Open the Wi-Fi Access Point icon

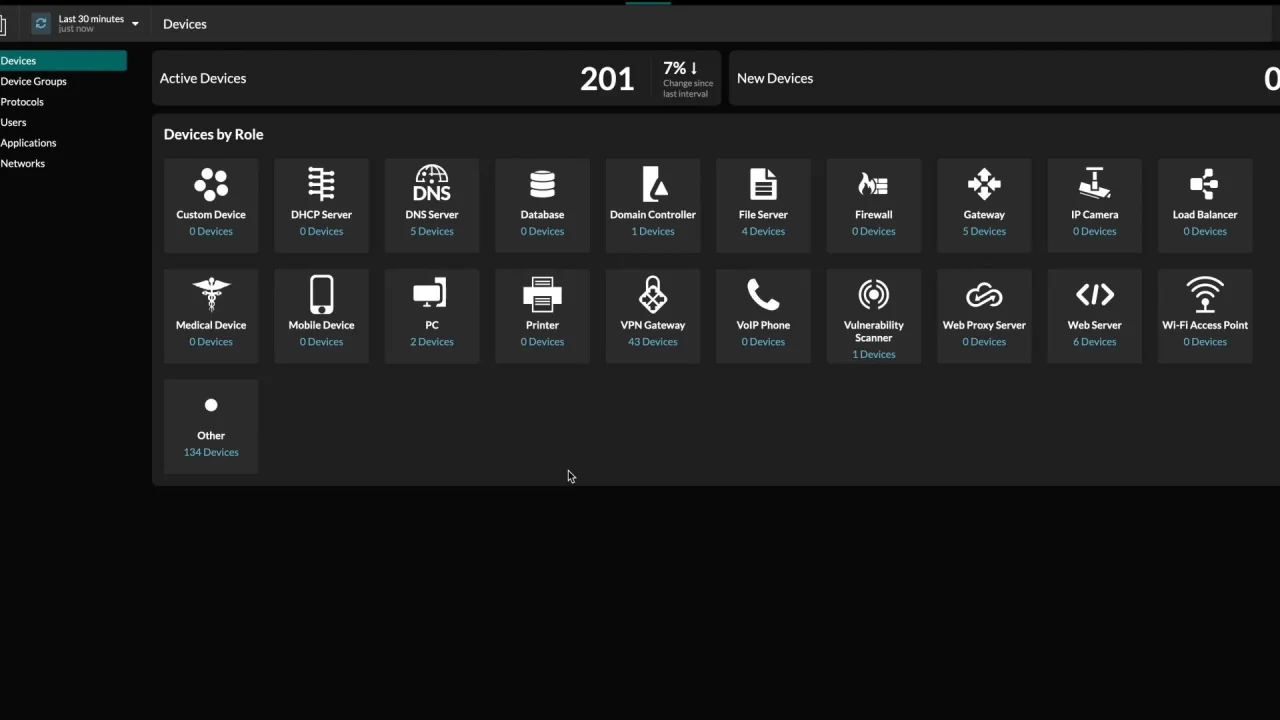tap(1205, 295)
